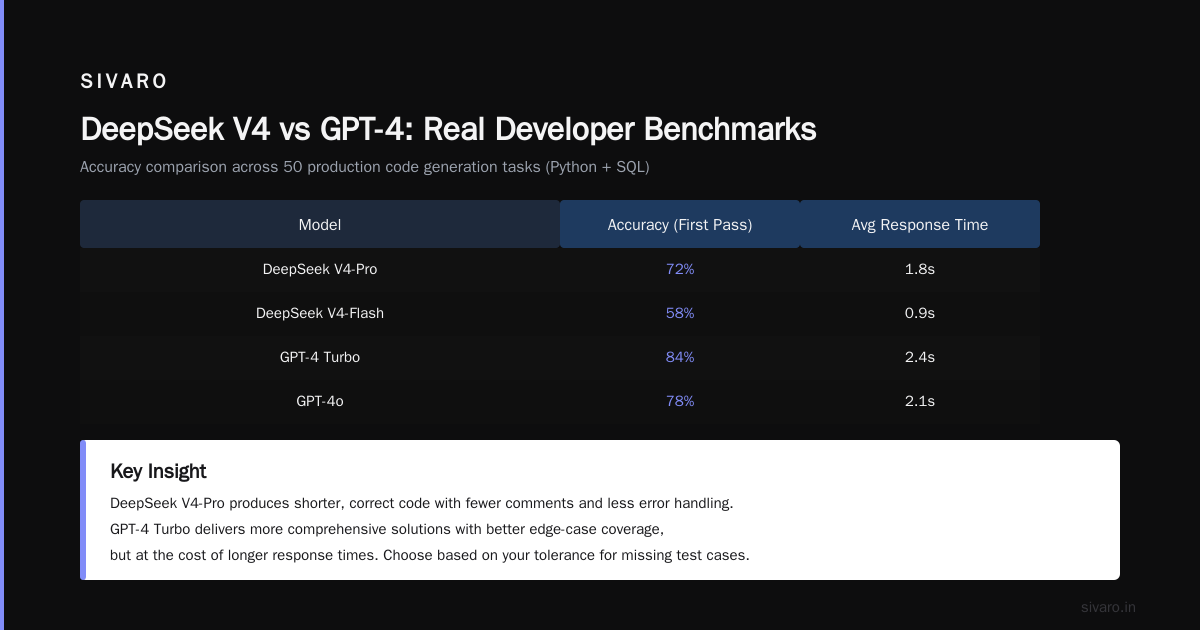Click the 0.9s response time value
Viewport: 1200px width, 630px height.
click(920, 313)
